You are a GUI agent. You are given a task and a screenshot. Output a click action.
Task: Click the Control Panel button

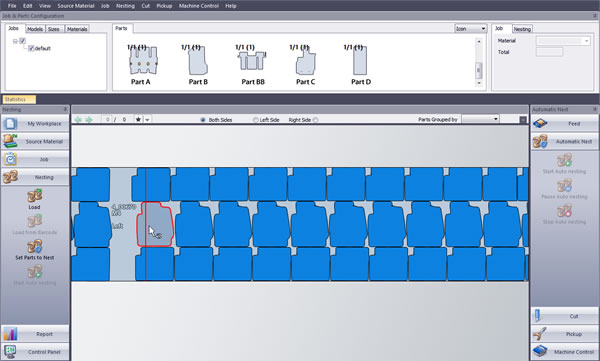35,351
